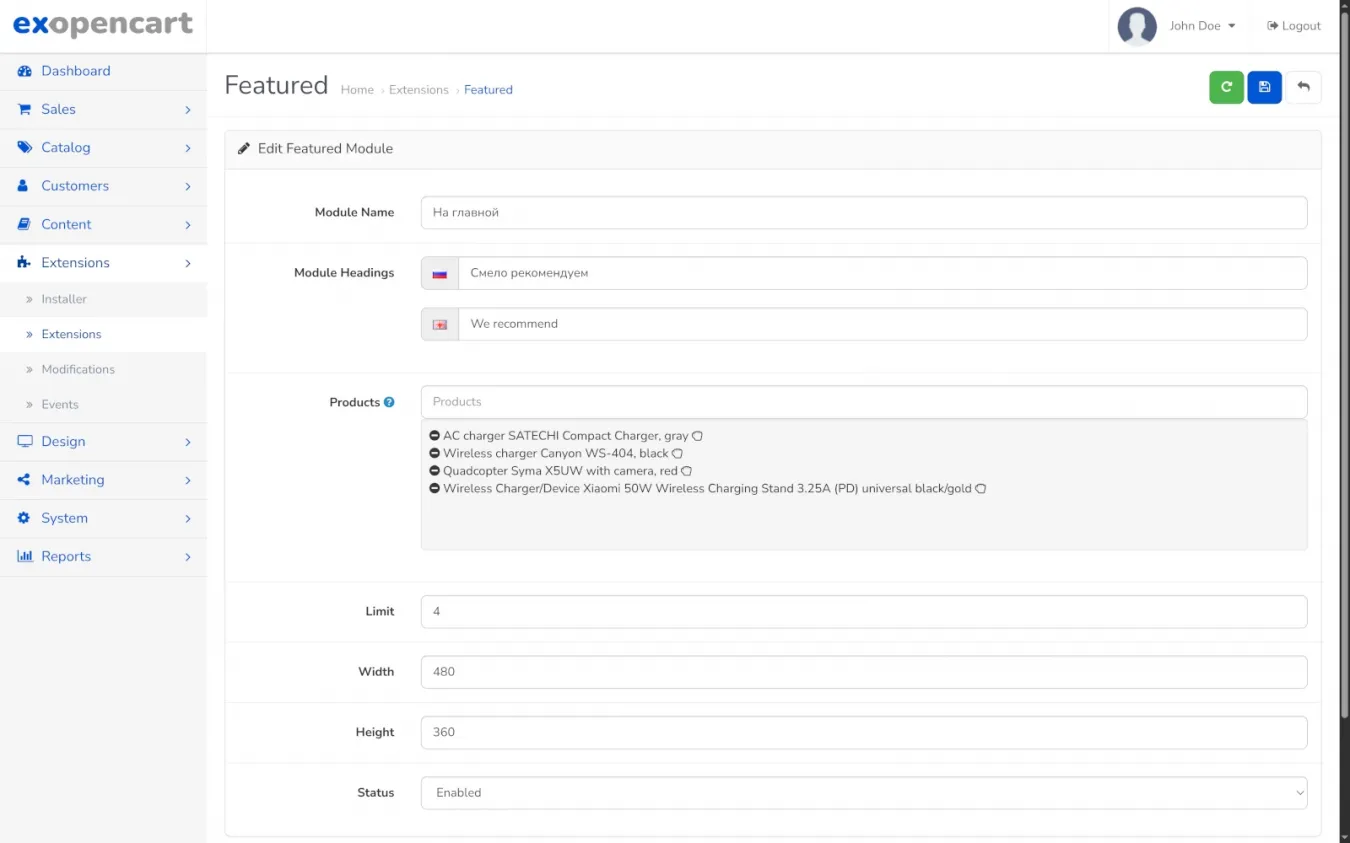The image size is (1350, 843).
Task: Click the Logout link
Action: coord(1294,26)
